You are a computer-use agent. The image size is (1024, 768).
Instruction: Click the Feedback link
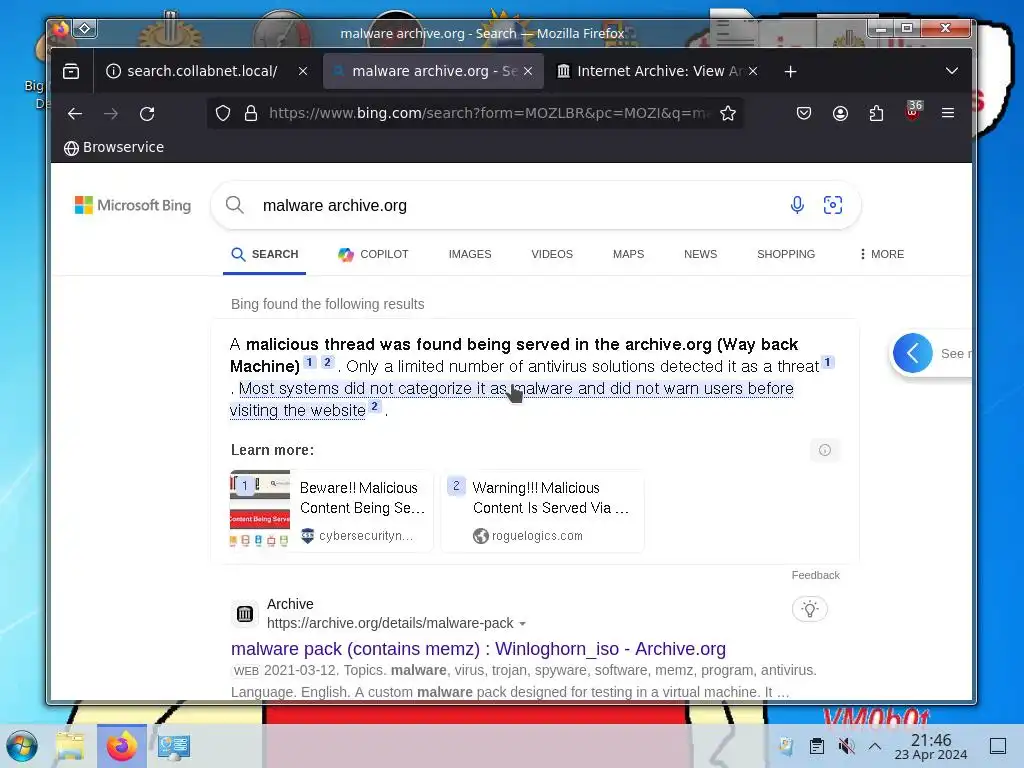(816, 575)
